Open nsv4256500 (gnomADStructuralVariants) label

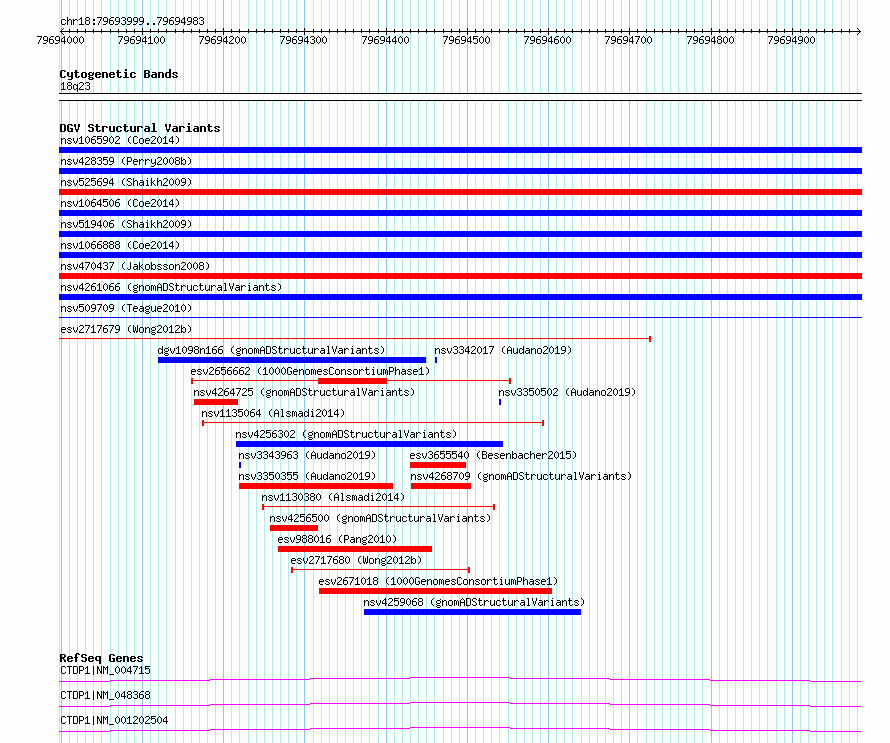tap(380, 518)
